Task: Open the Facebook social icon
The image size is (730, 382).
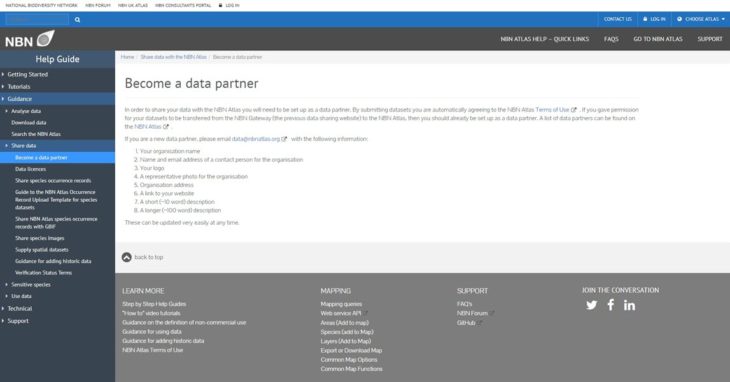Action: pos(611,305)
